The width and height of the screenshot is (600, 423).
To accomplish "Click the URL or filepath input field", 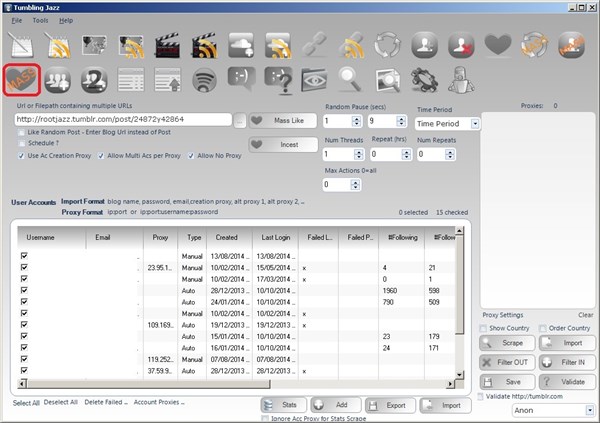I will point(123,119).
